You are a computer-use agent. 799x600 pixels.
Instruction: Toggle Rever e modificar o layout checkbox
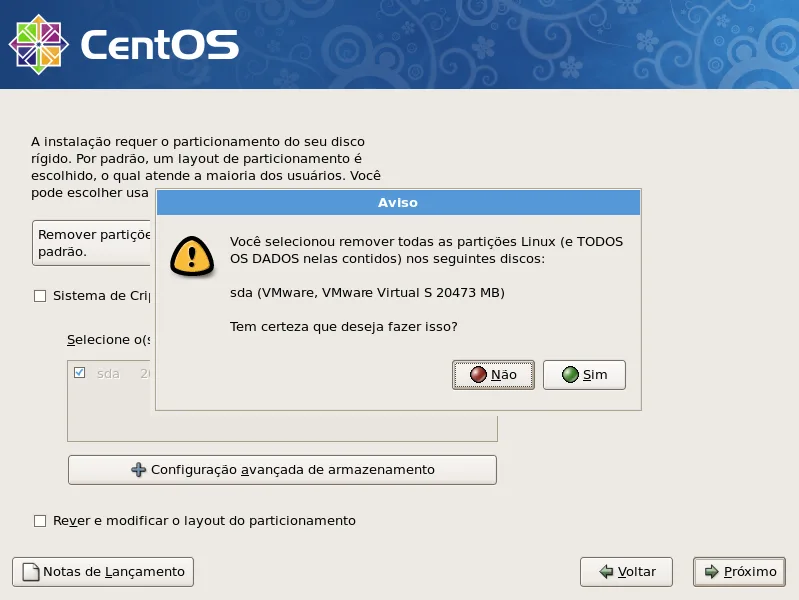tap(40, 520)
